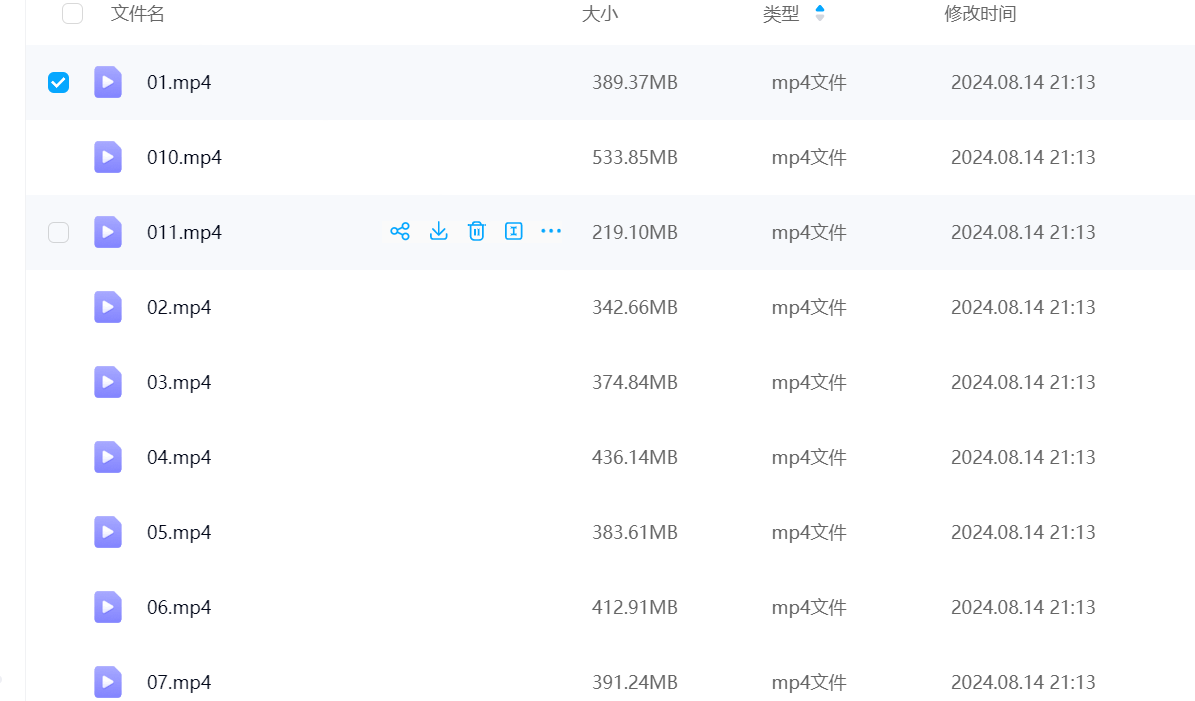Viewport: 1195px width, 701px height.
Task: Click the sort arrow beside 类型 column
Action: click(x=820, y=14)
